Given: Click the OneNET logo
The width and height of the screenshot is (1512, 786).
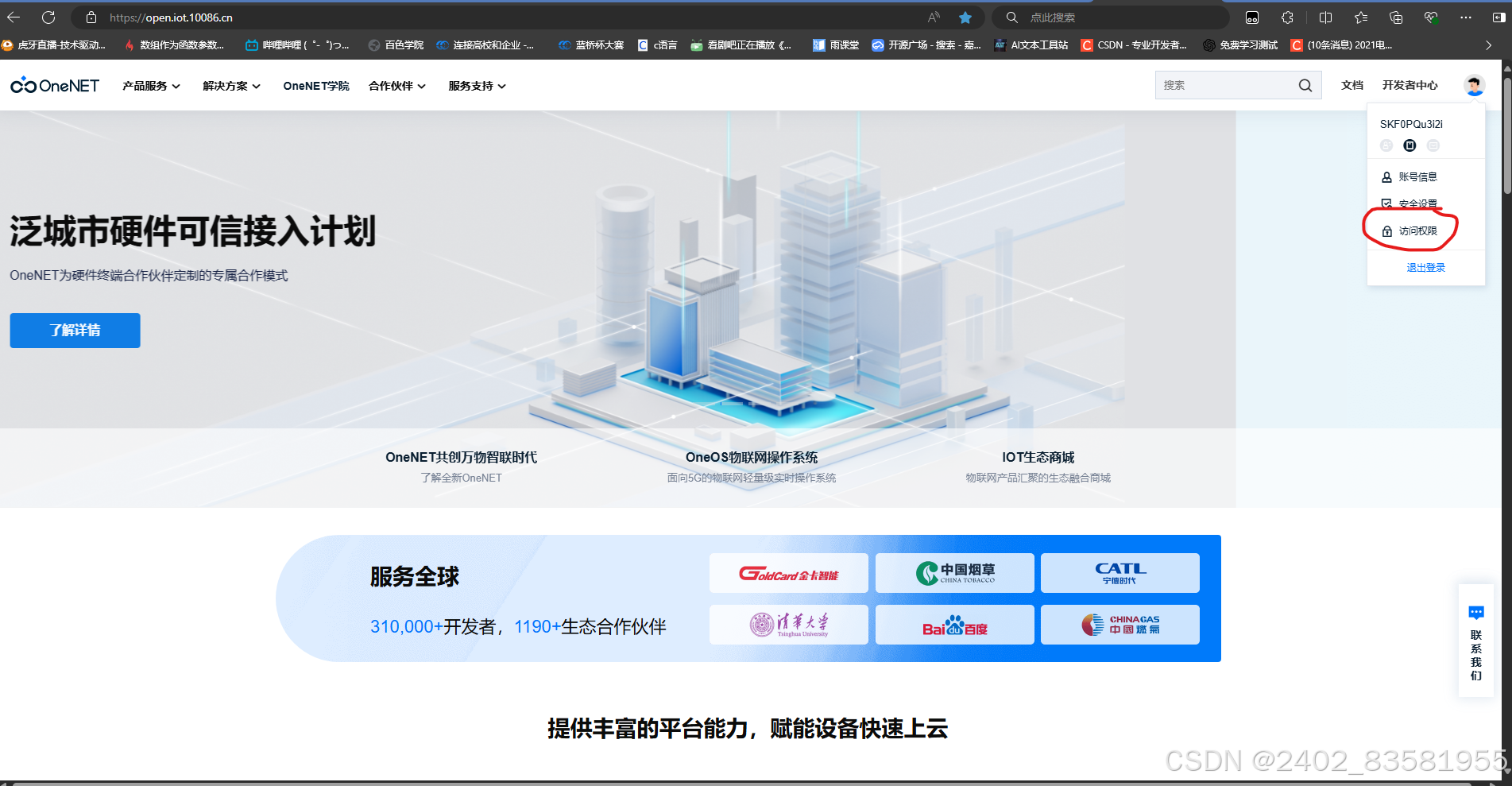Looking at the screenshot, I should 55,85.
